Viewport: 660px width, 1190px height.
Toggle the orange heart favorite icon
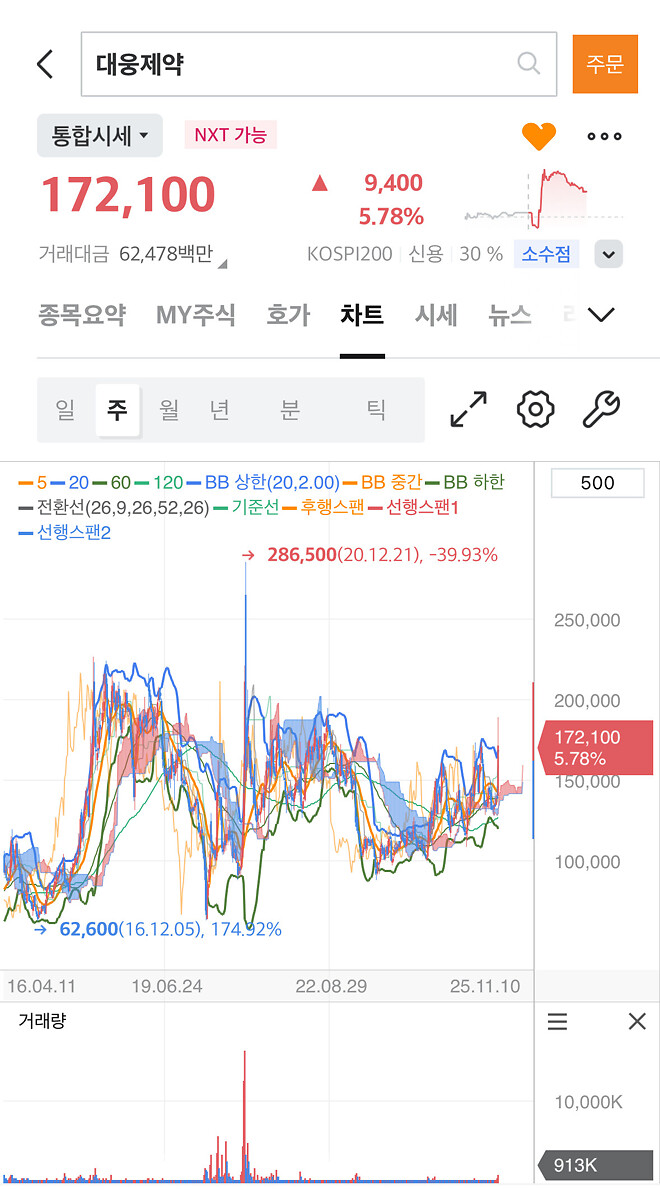click(539, 137)
